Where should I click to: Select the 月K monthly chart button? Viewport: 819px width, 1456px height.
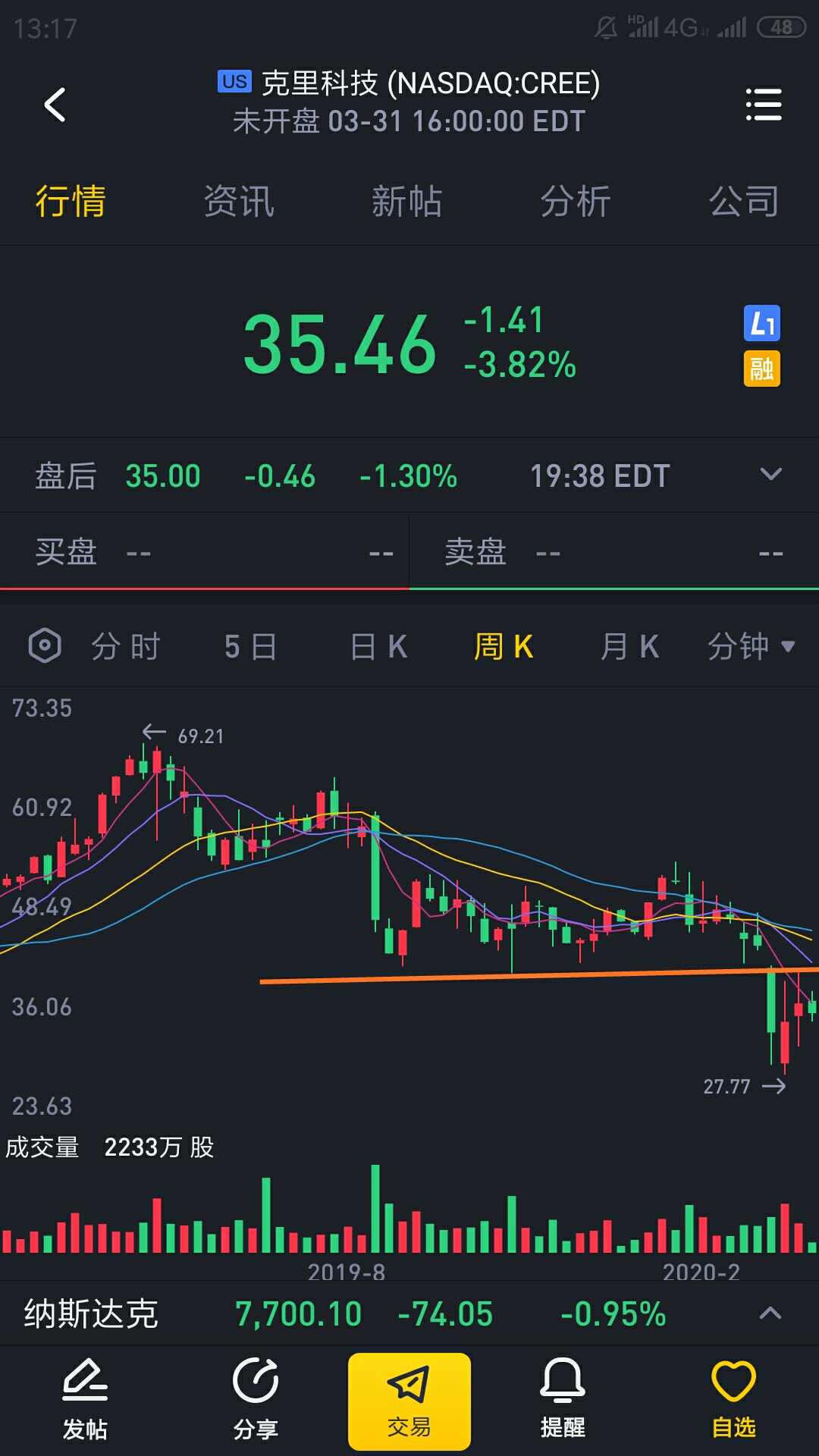pos(629,647)
